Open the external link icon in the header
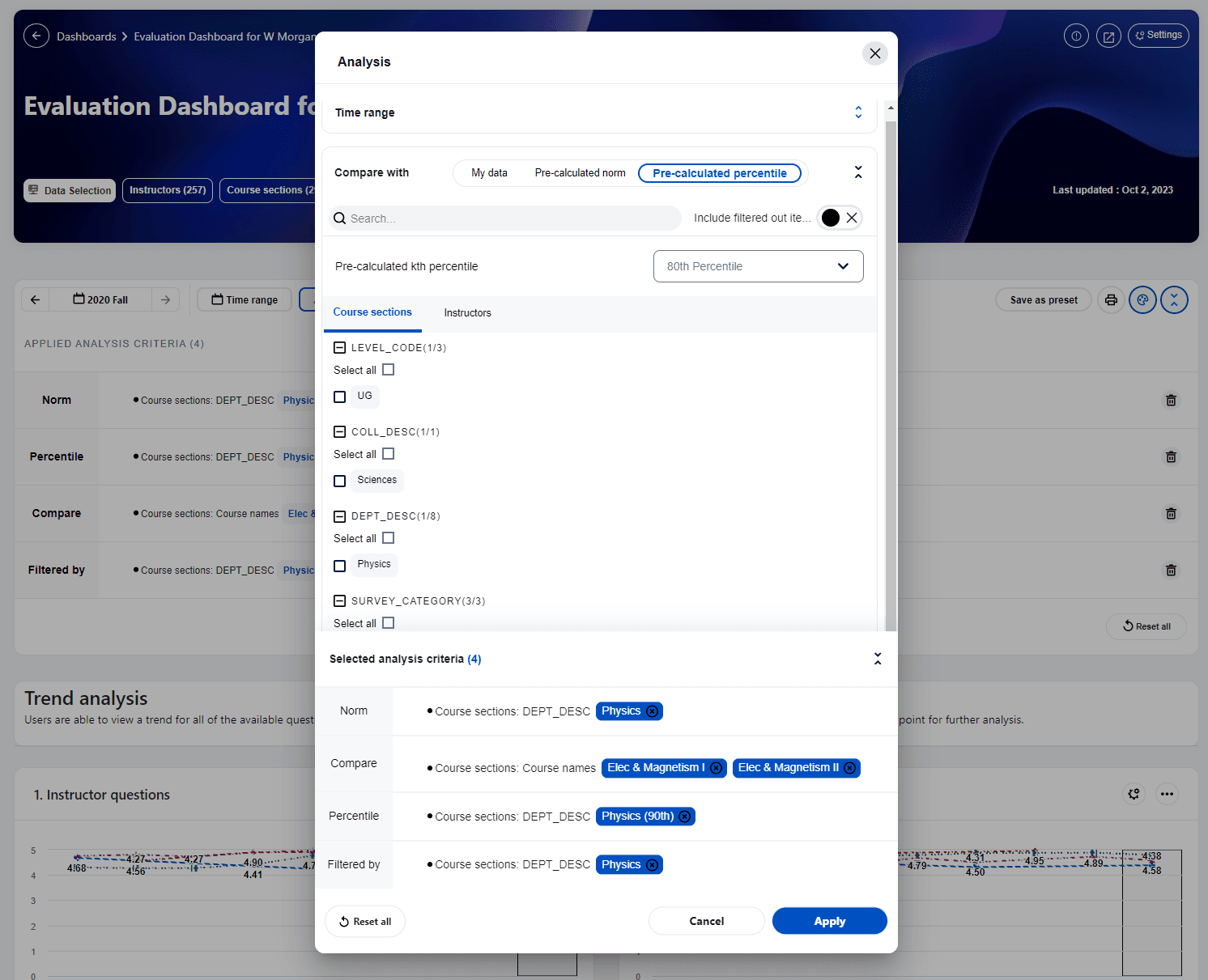The height and width of the screenshot is (980, 1208). coord(1108,36)
